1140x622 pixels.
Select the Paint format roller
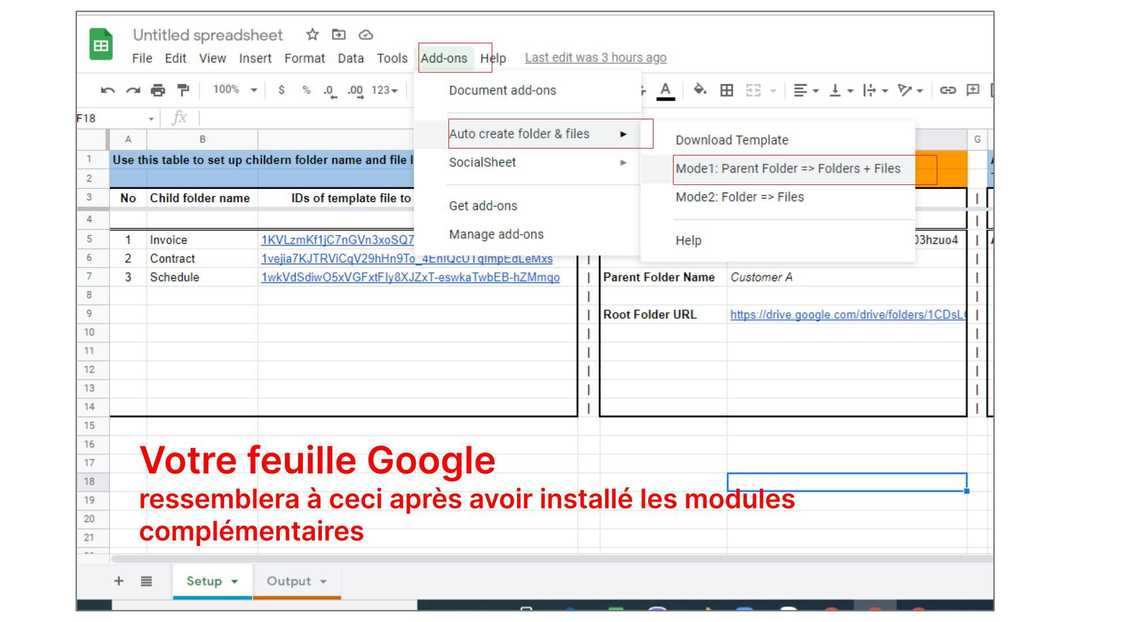[182, 91]
